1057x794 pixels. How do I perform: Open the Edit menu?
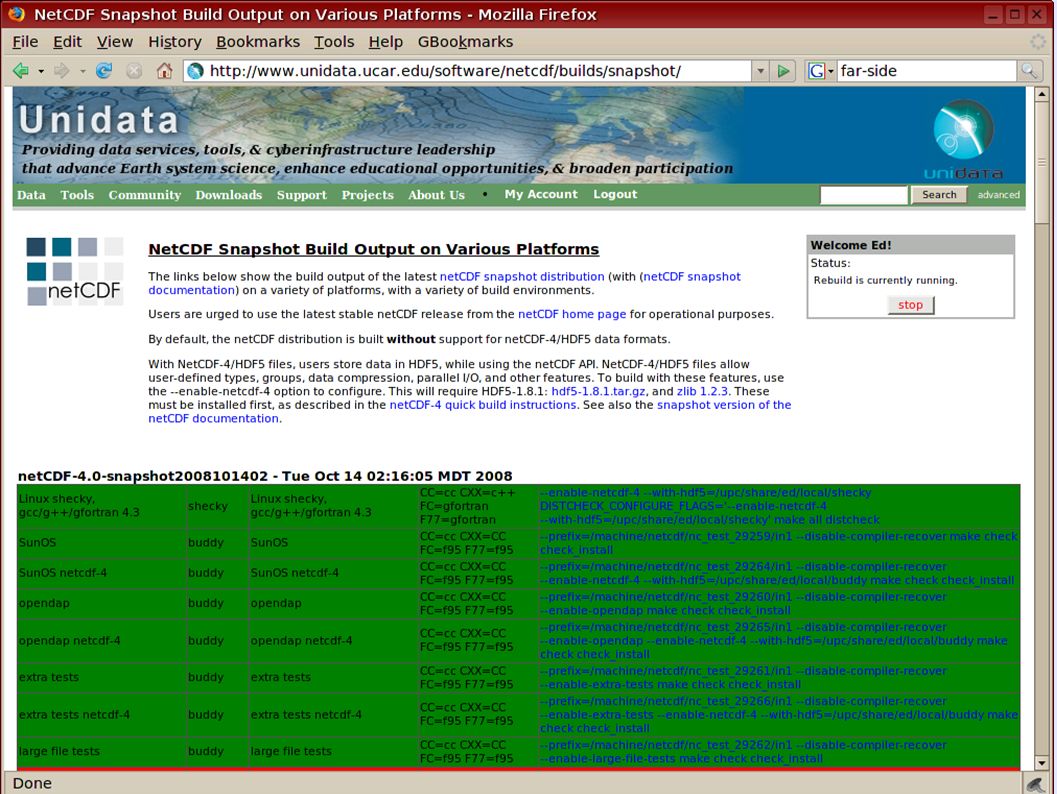coord(67,42)
